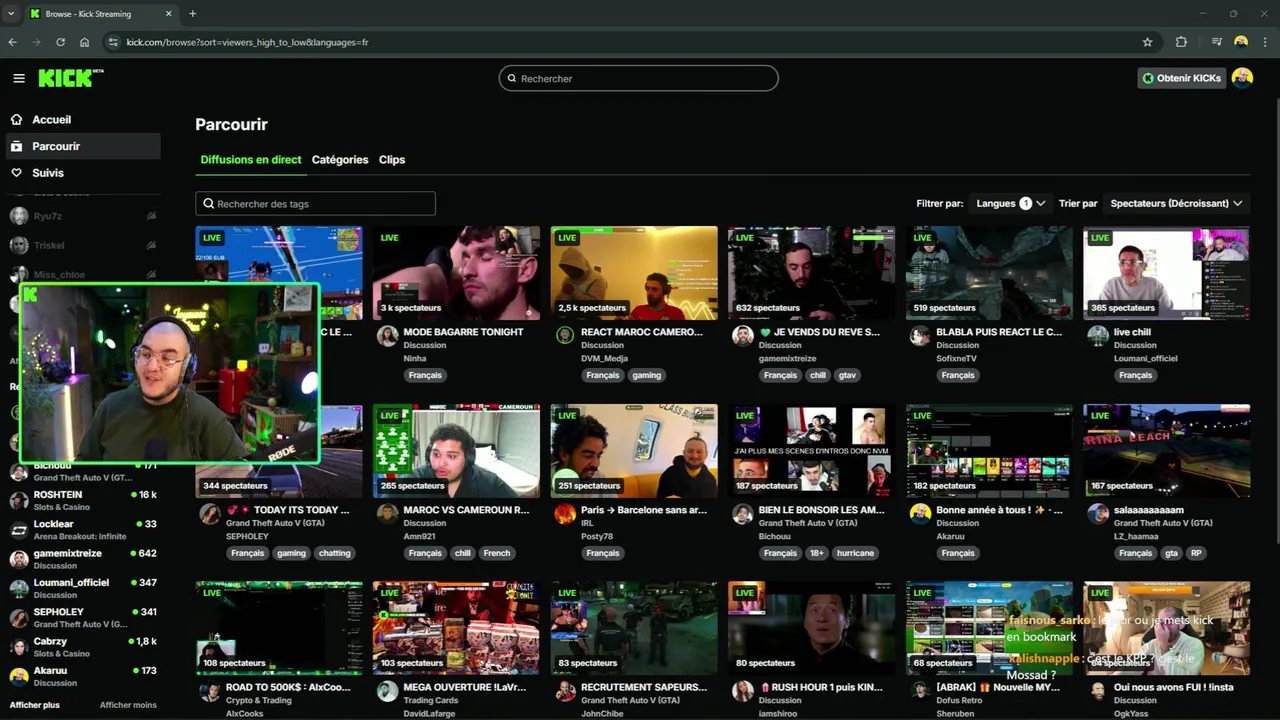This screenshot has height=720, width=1280.
Task: Open Posty78 channel avatar
Action: (x=565, y=514)
